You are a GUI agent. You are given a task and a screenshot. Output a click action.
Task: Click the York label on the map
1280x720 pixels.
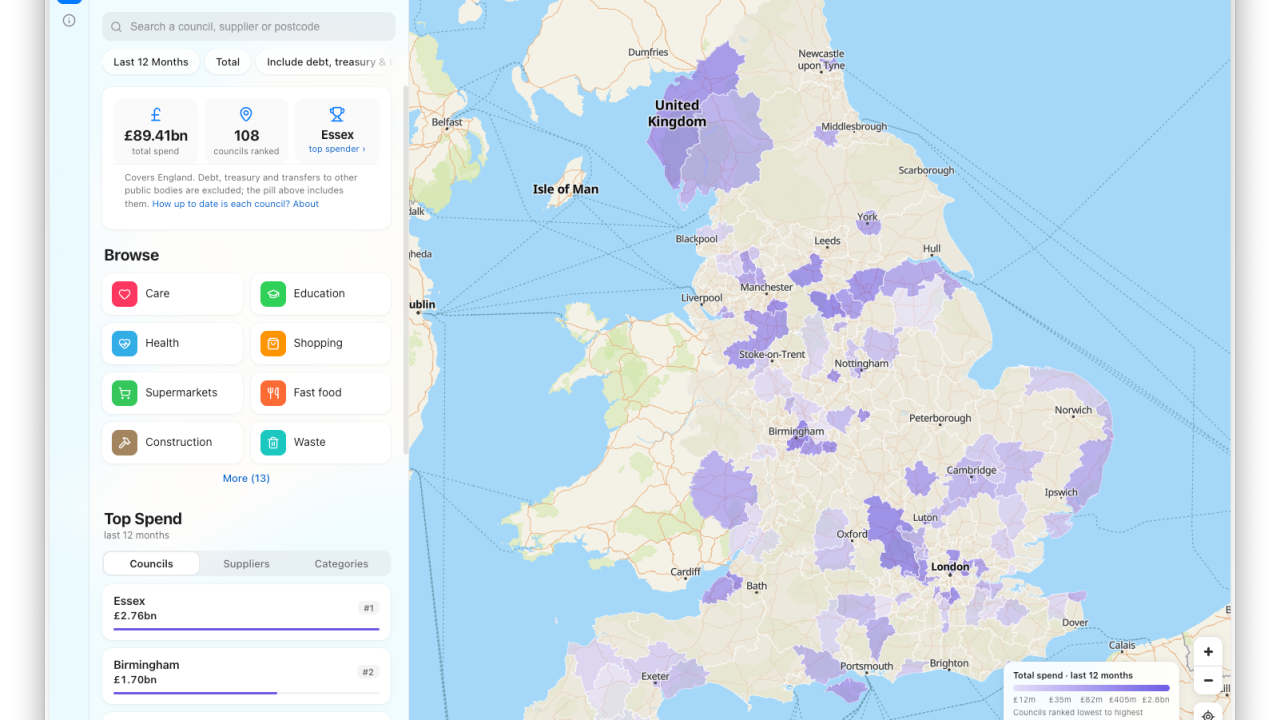click(867, 217)
